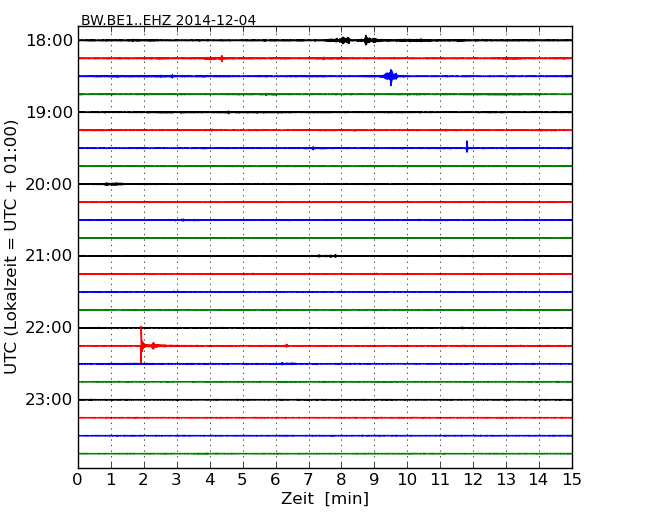Click x-axis tick label "13"
Screen dimensions: 650x520
tap(506, 479)
